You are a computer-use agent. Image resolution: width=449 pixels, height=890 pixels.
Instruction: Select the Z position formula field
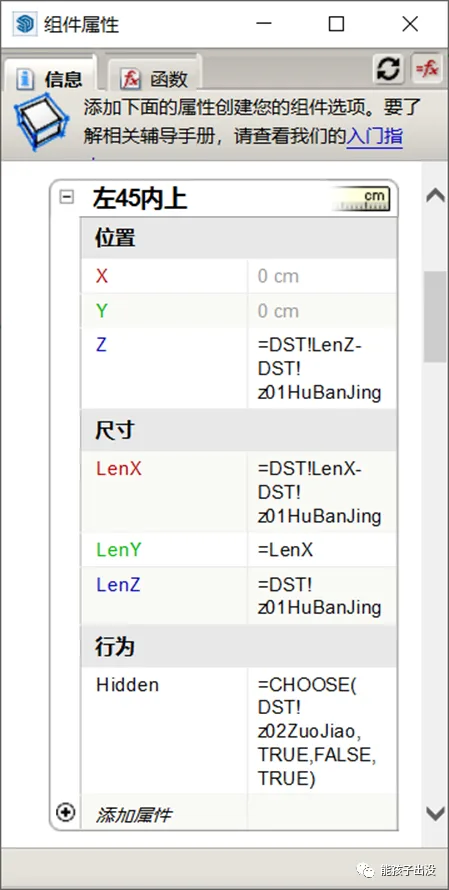pyautogui.click(x=322, y=368)
